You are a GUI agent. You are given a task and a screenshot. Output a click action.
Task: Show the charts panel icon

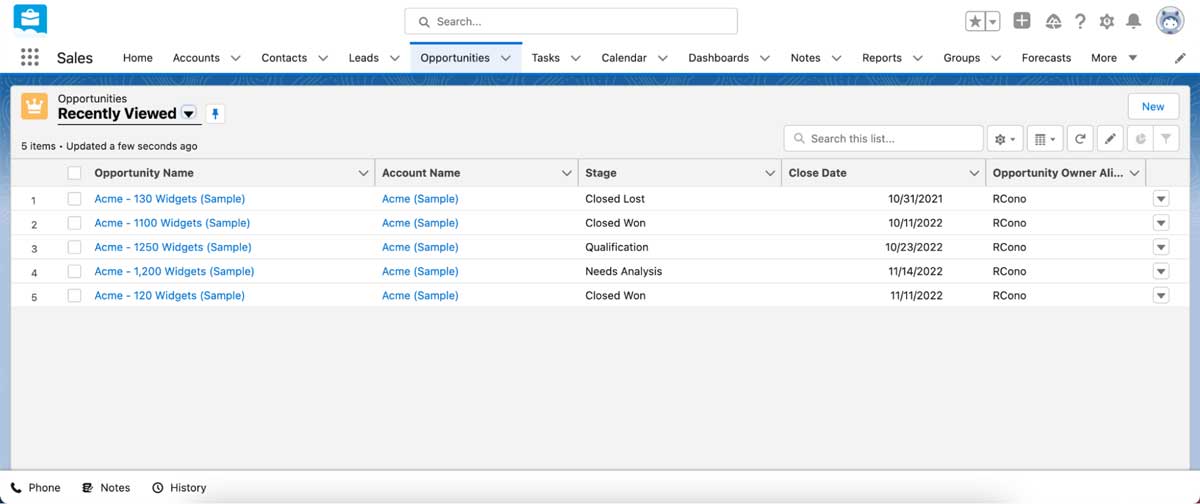[x=1140, y=139]
